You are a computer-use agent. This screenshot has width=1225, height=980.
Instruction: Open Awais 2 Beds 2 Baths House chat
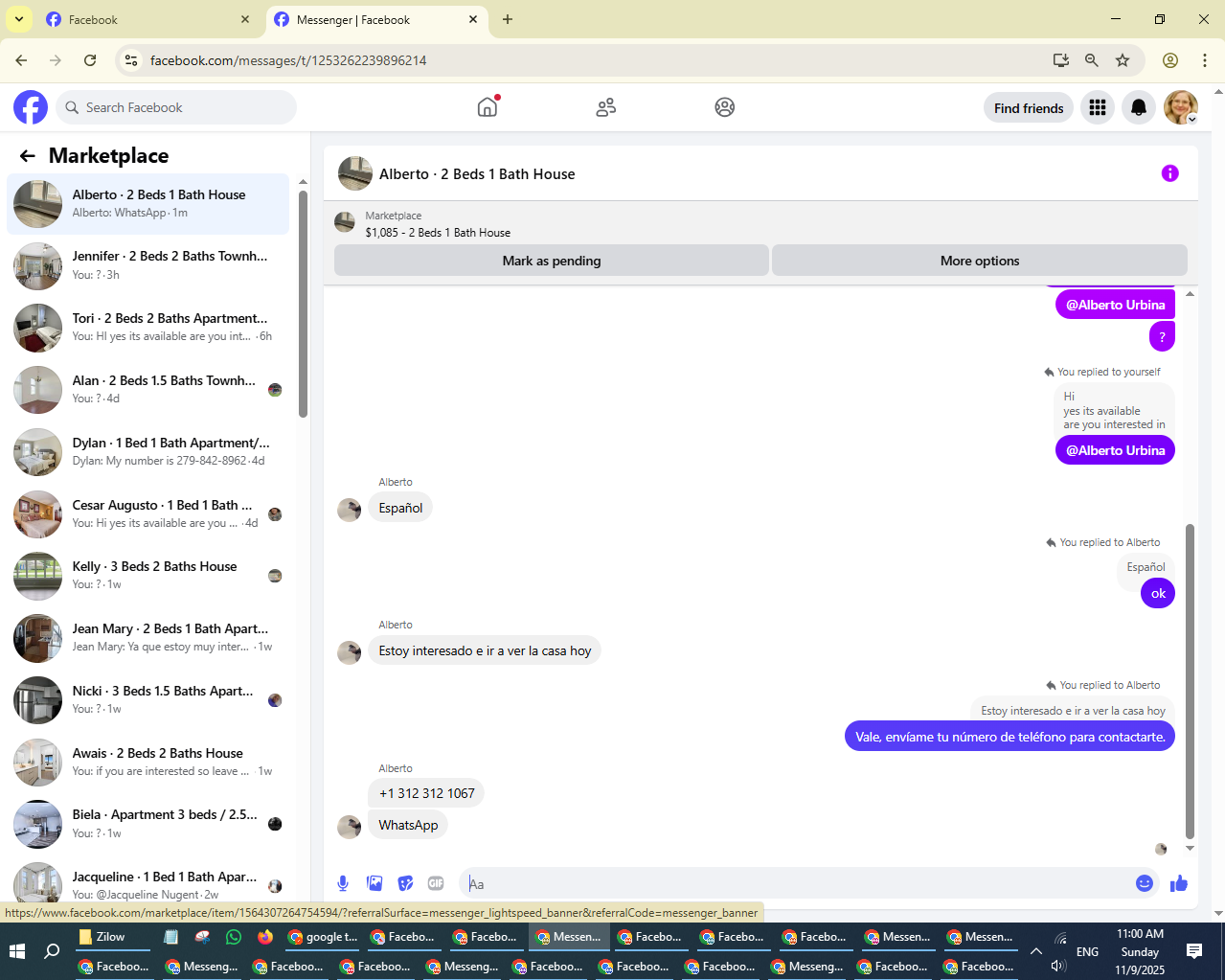[x=147, y=763]
